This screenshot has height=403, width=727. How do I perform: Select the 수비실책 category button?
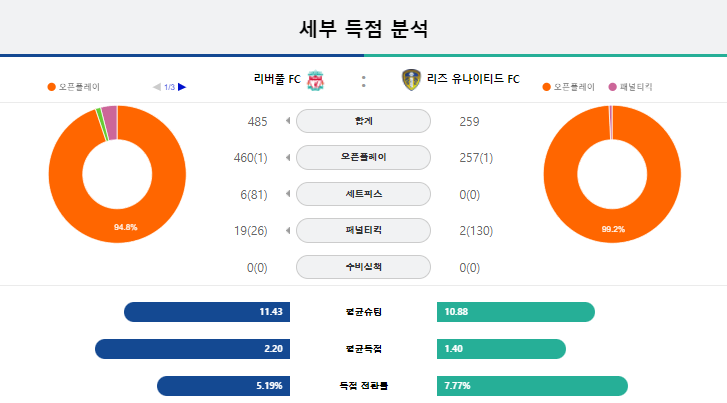(x=364, y=267)
